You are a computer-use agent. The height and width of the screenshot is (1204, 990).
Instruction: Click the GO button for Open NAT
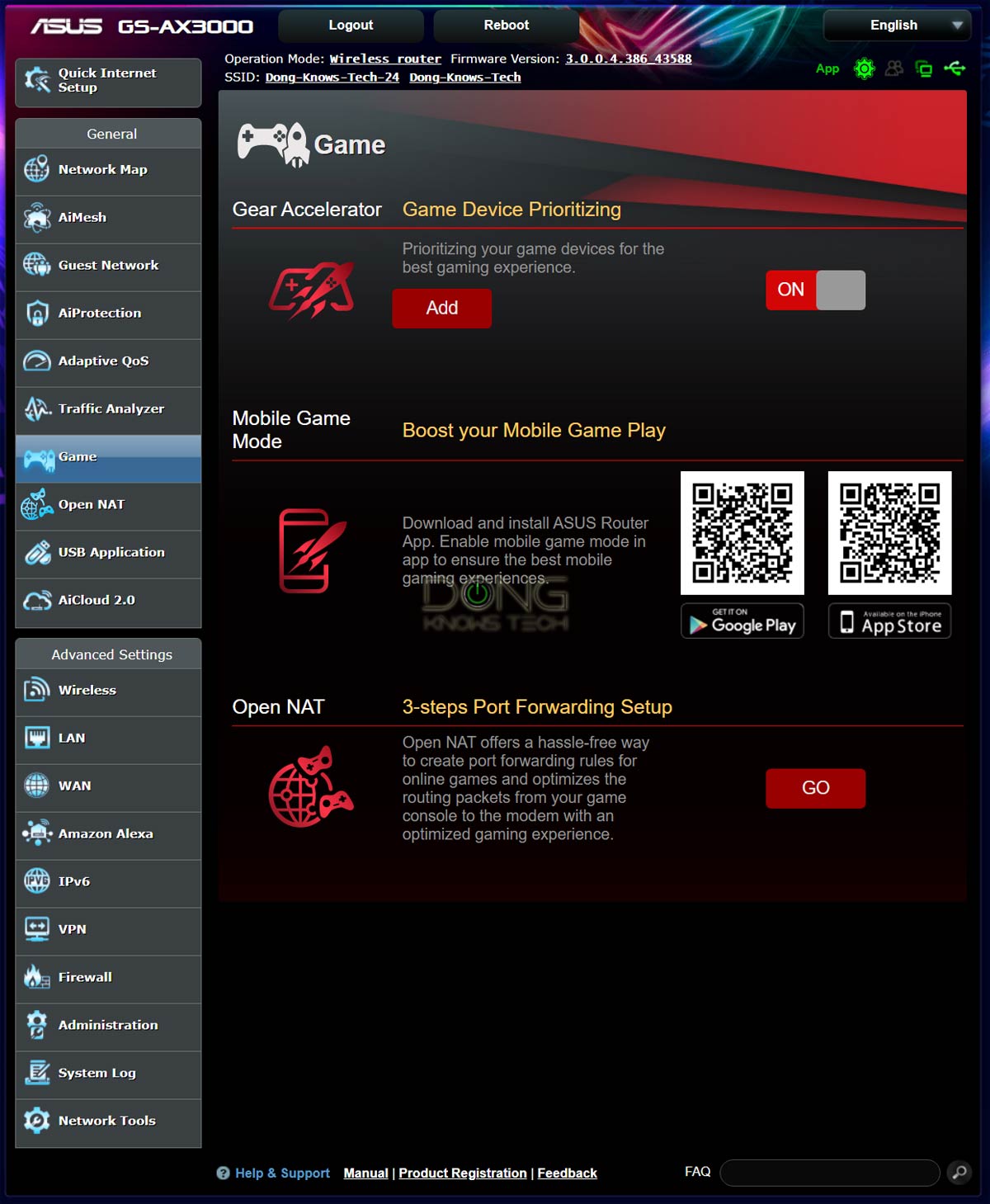pos(815,788)
